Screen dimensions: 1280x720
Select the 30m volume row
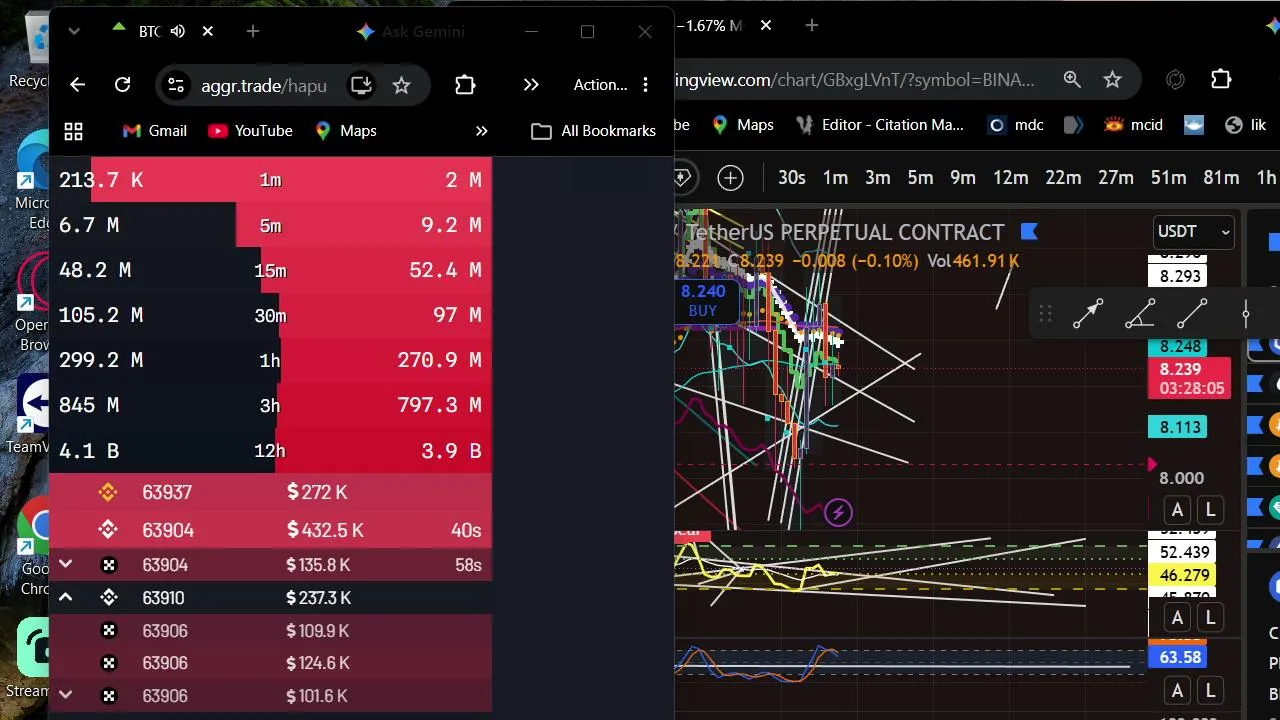(270, 315)
